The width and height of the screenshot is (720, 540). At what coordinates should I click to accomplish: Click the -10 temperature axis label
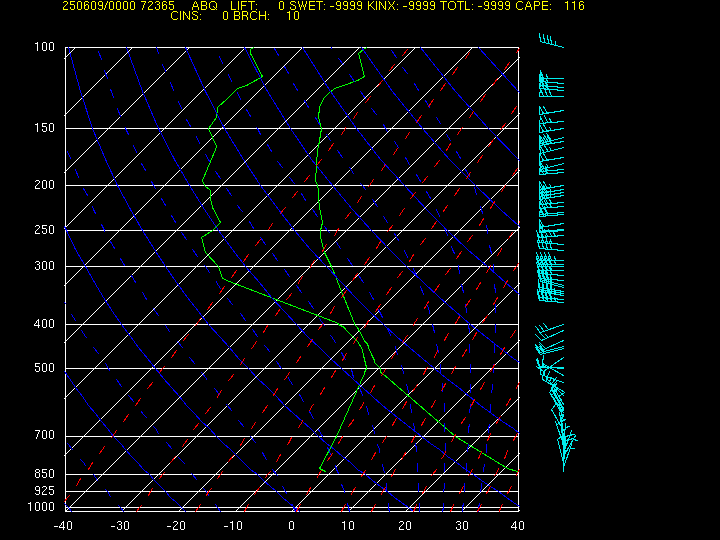[x=233, y=526]
